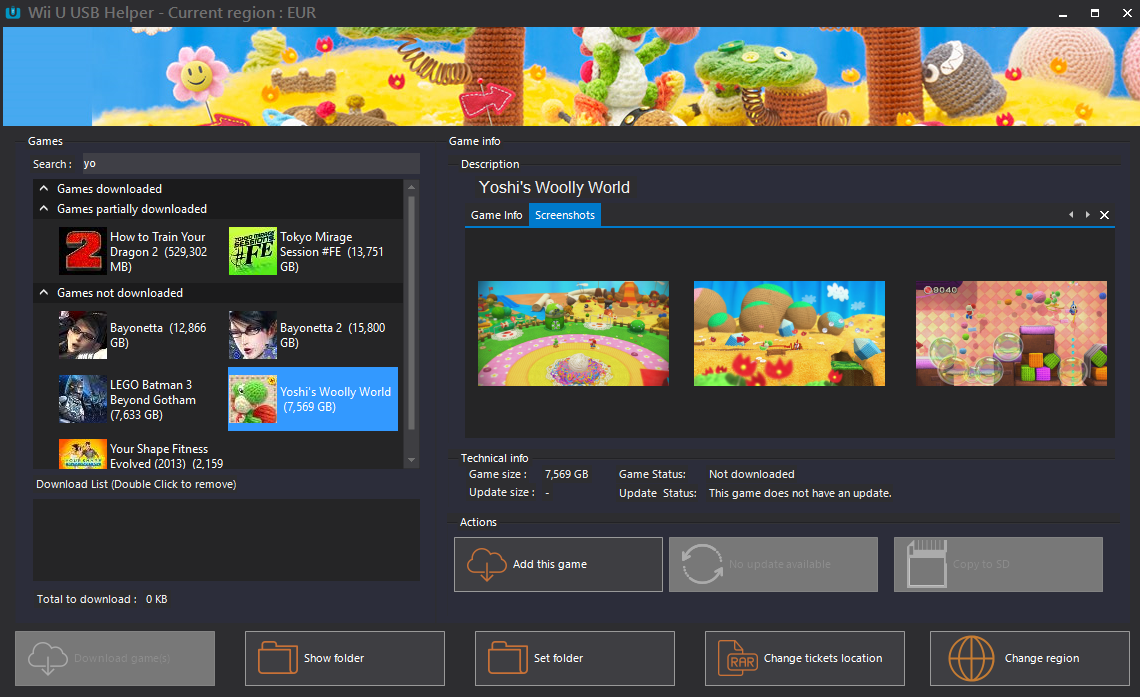Switch to the Game Info tab
1140x697 pixels.
pyautogui.click(x=497, y=215)
